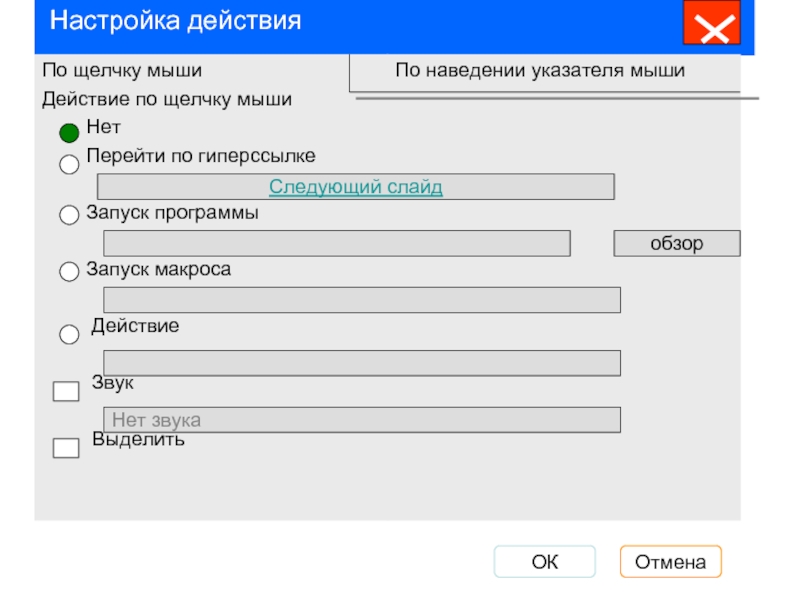Confirm with the ОК button

[544, 562]
